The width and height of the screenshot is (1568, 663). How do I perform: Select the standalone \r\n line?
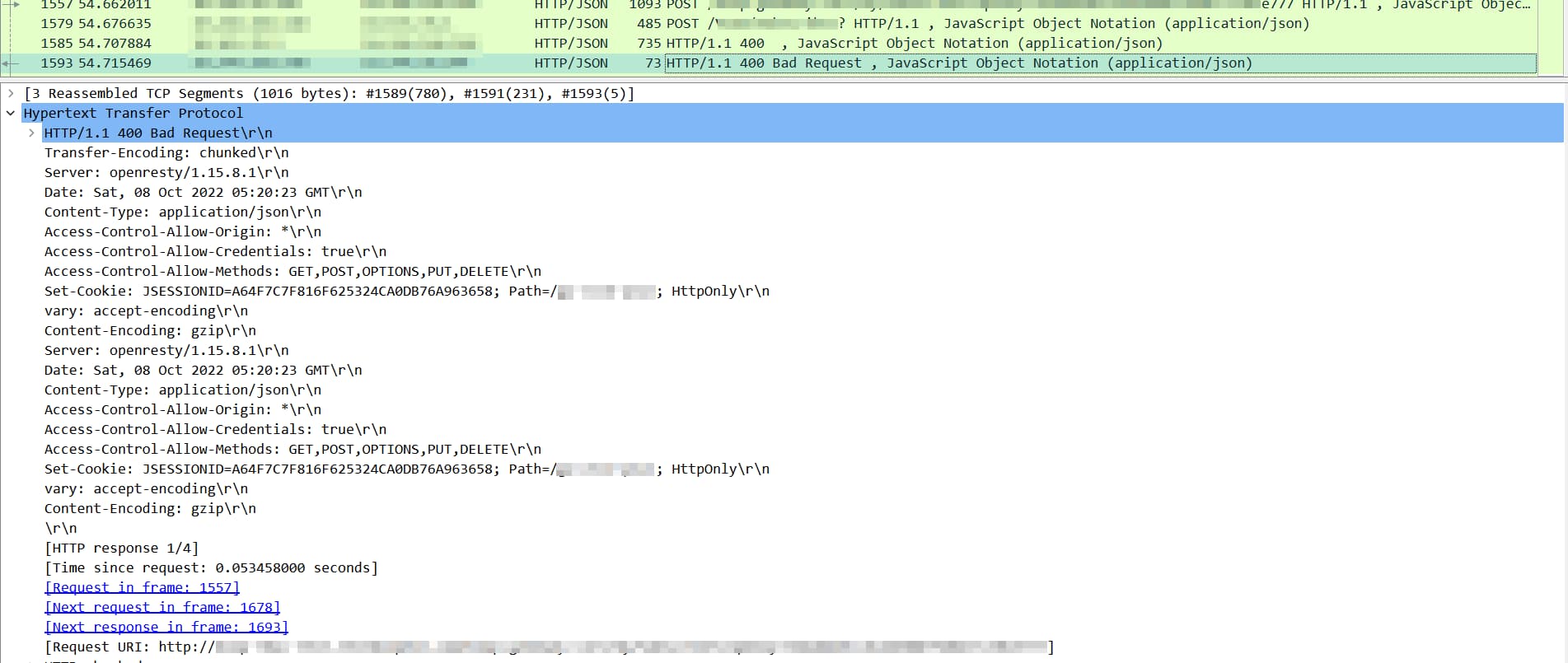point(61,528)
